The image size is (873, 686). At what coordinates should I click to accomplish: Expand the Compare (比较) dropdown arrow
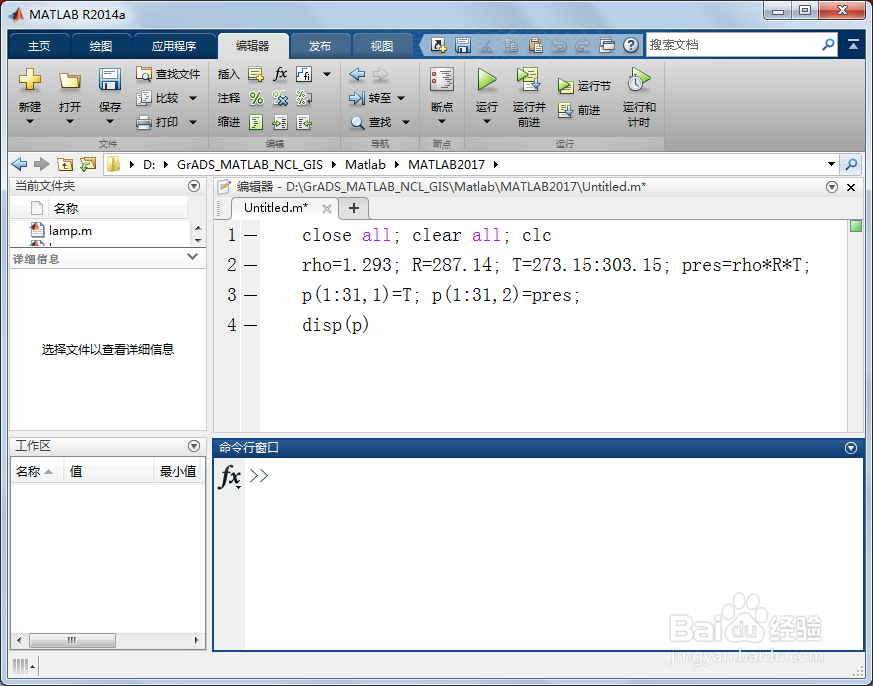tap(193, 99)
